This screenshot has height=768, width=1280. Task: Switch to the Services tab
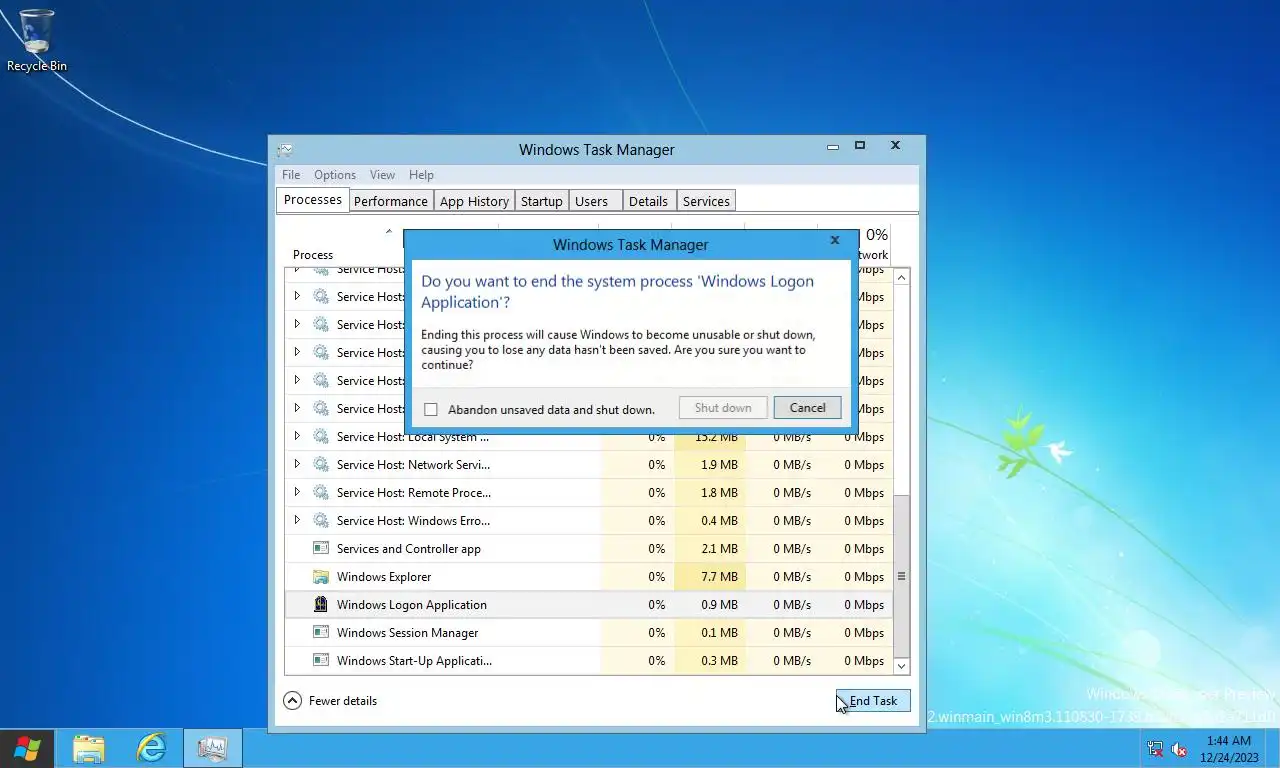point(706,201)
